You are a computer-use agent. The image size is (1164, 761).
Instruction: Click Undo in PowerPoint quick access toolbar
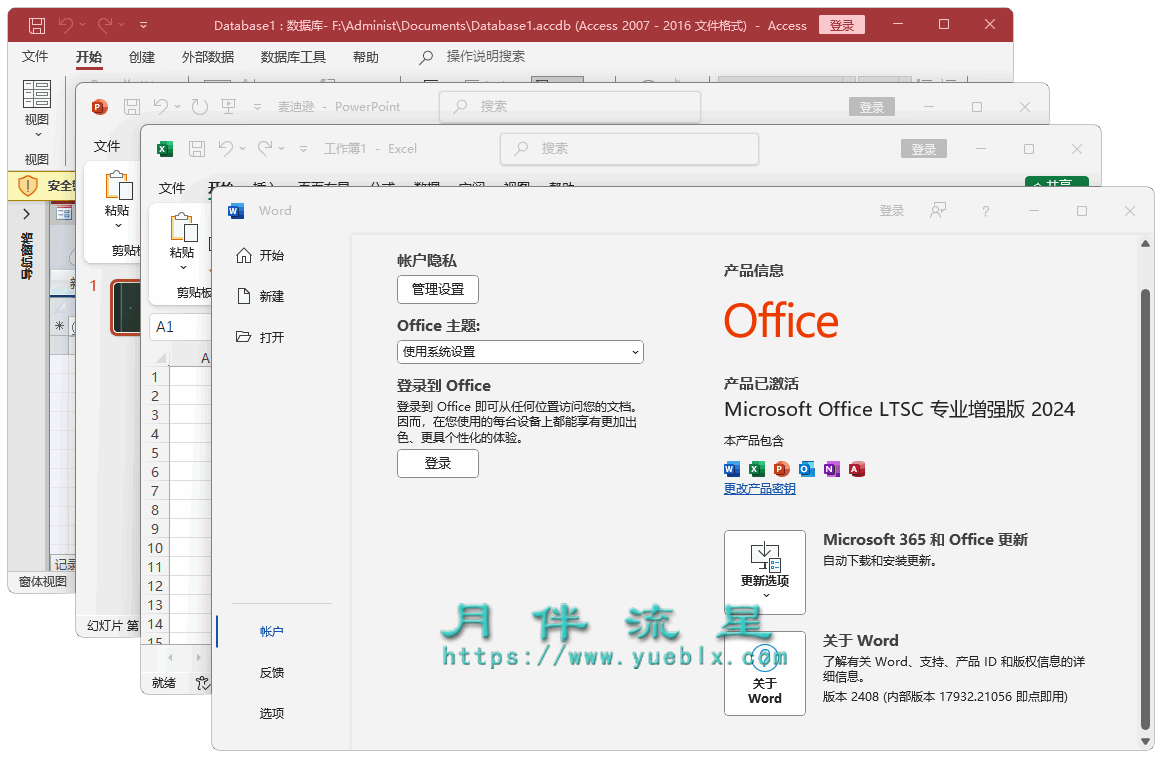161,107
